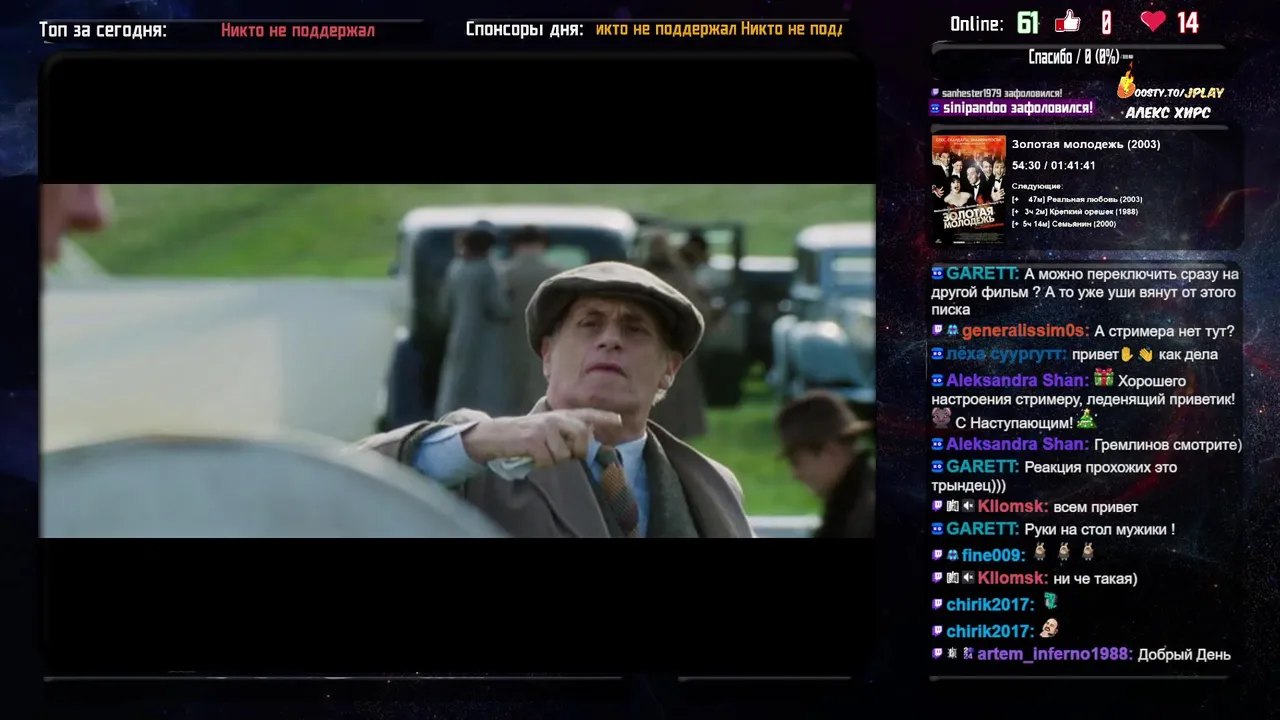
Task: Click the bearded face emote from chirik2017
Action: (1049, 629)
